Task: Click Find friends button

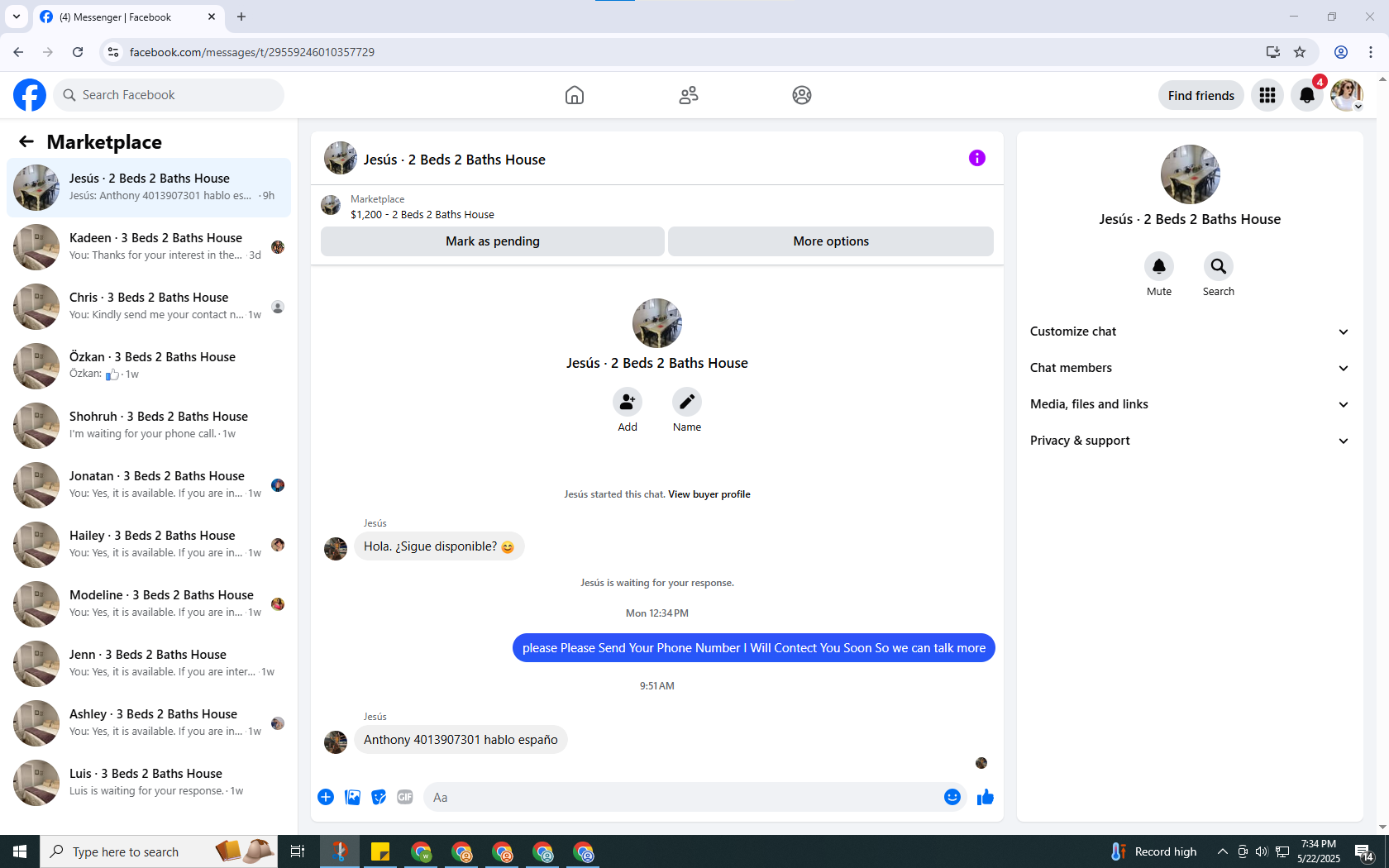Action: (x=1201, y=95)
